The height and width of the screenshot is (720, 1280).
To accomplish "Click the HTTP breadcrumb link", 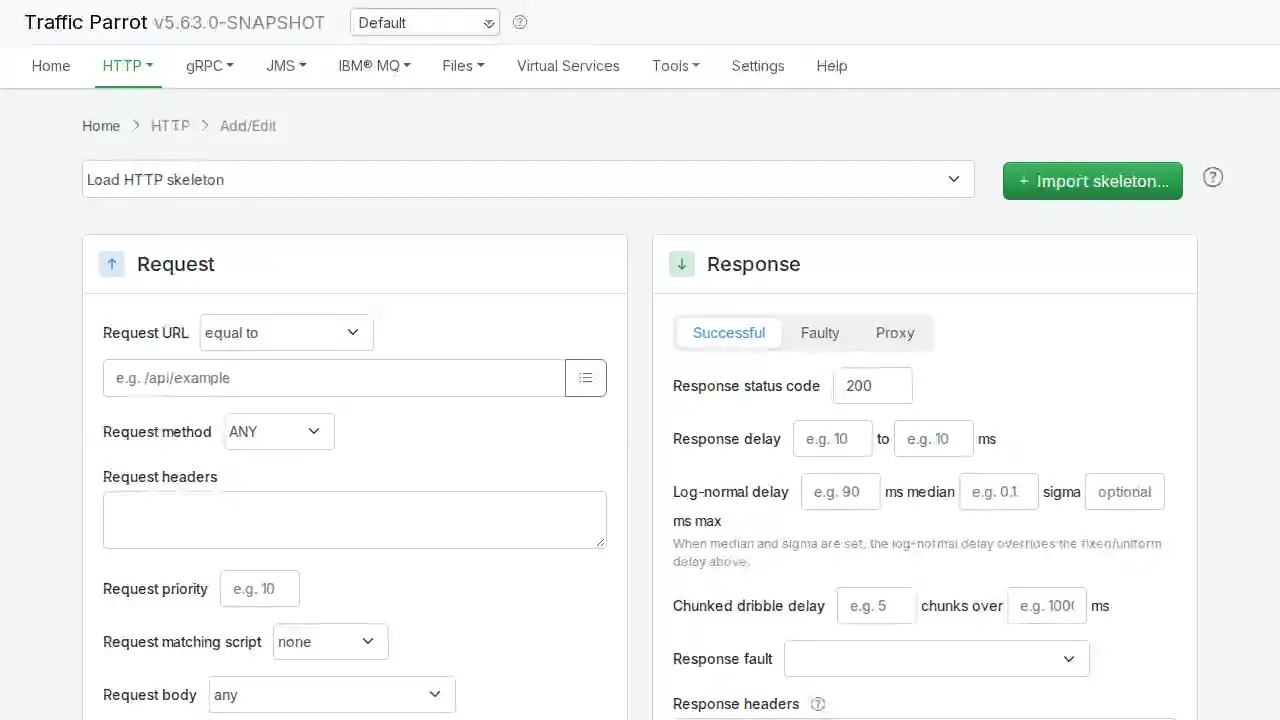I will 170,126.
